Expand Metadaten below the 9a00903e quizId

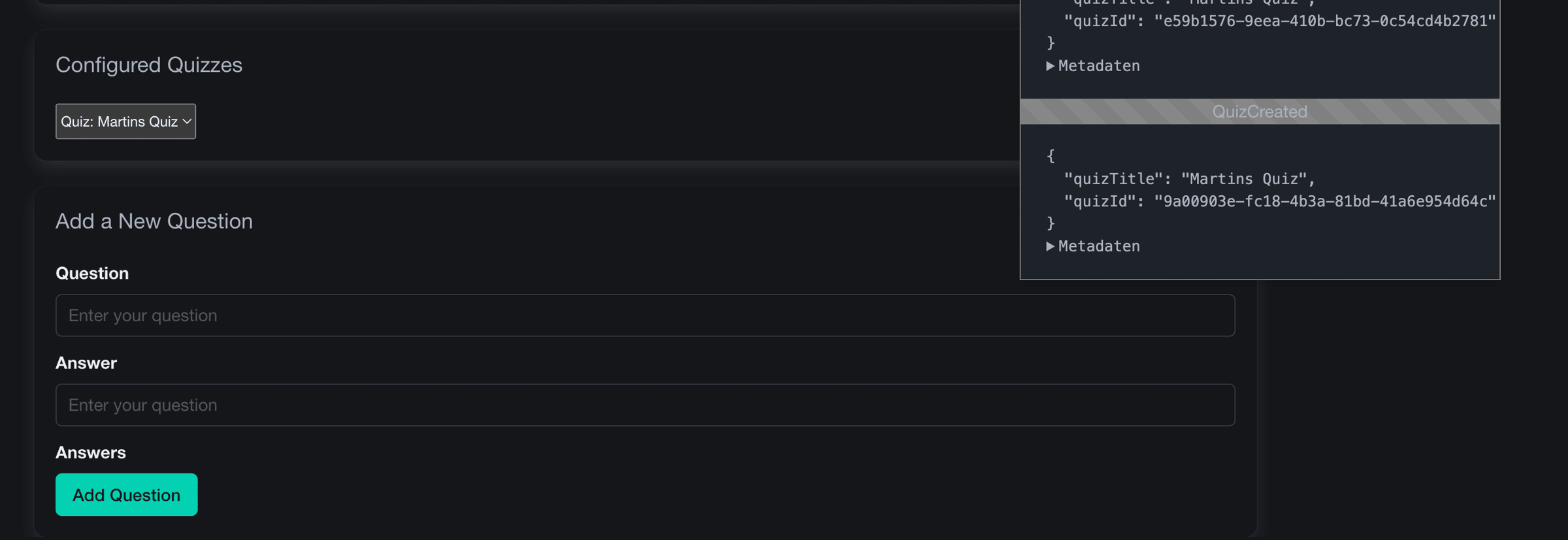[1093, 246]
